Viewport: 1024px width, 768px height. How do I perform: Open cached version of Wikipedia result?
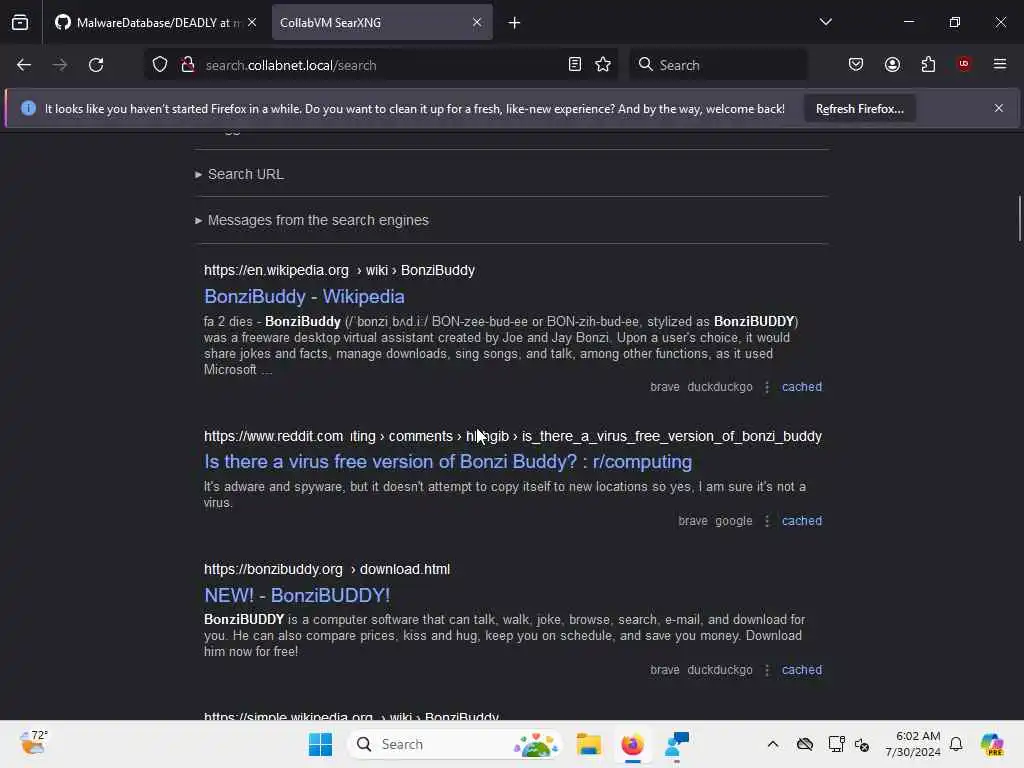point(802,387)
